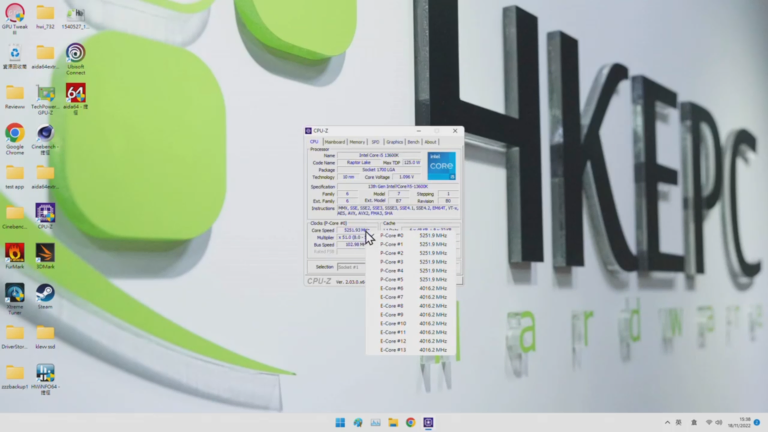This screenshot has width=768, height=432.
Task: Open the zzzbackup1 folder
Action: click(15, 377)
